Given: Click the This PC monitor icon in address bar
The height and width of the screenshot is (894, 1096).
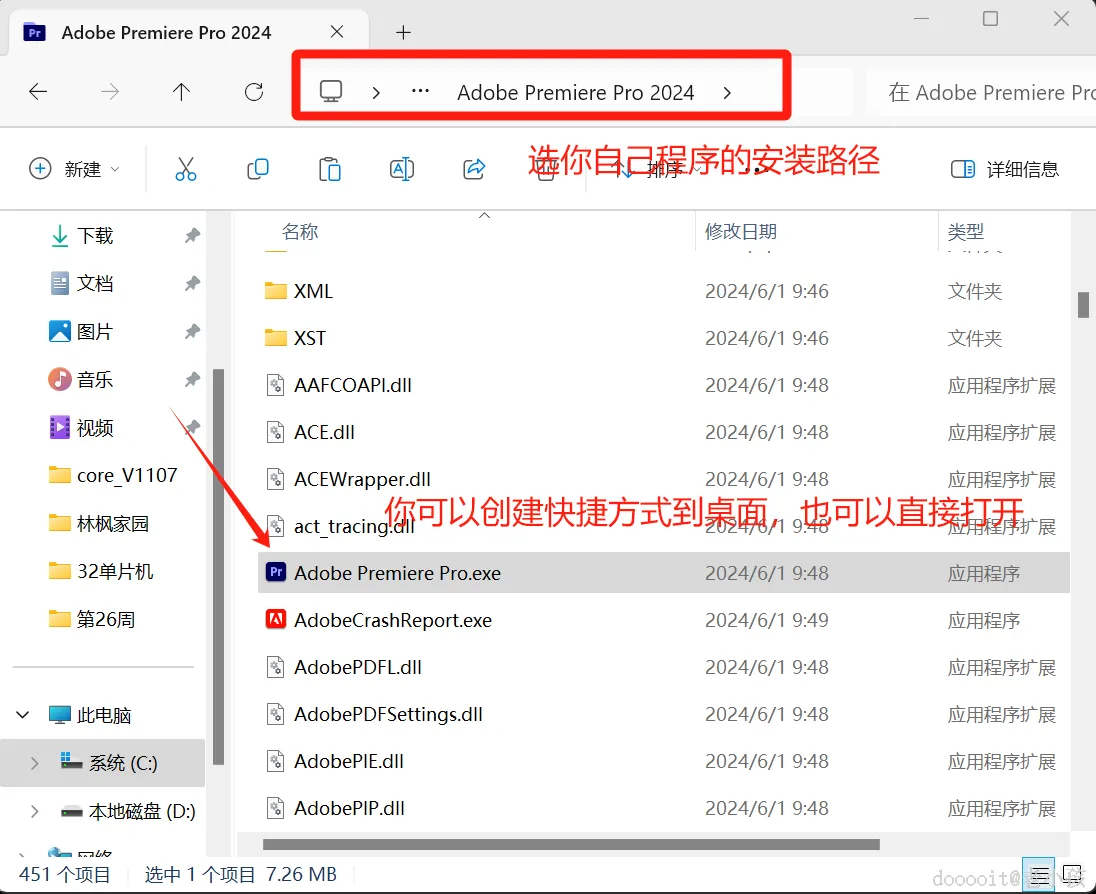Looking at the screenshot, I should coord(331,92).
